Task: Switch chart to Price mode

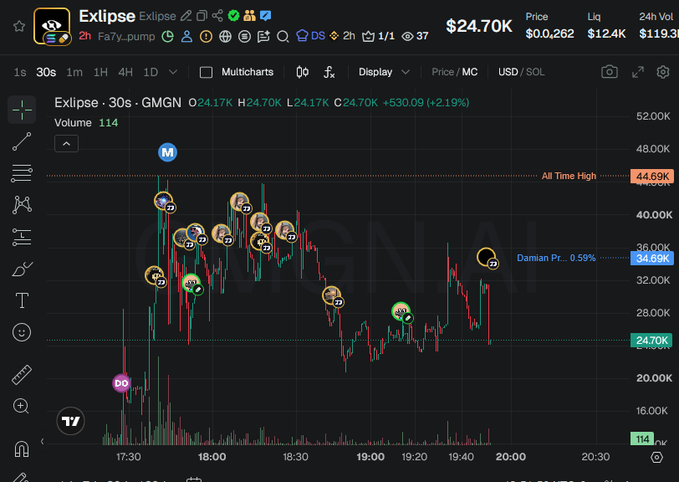Action: click(443, 72)
